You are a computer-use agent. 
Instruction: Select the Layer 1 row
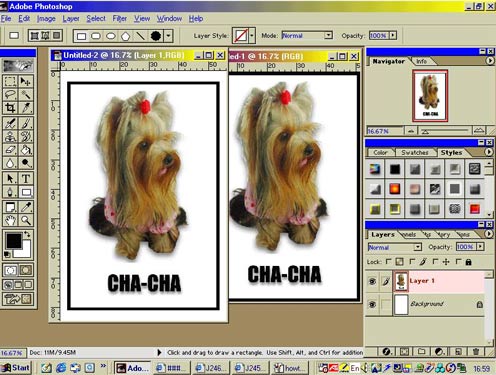(439, 281)
